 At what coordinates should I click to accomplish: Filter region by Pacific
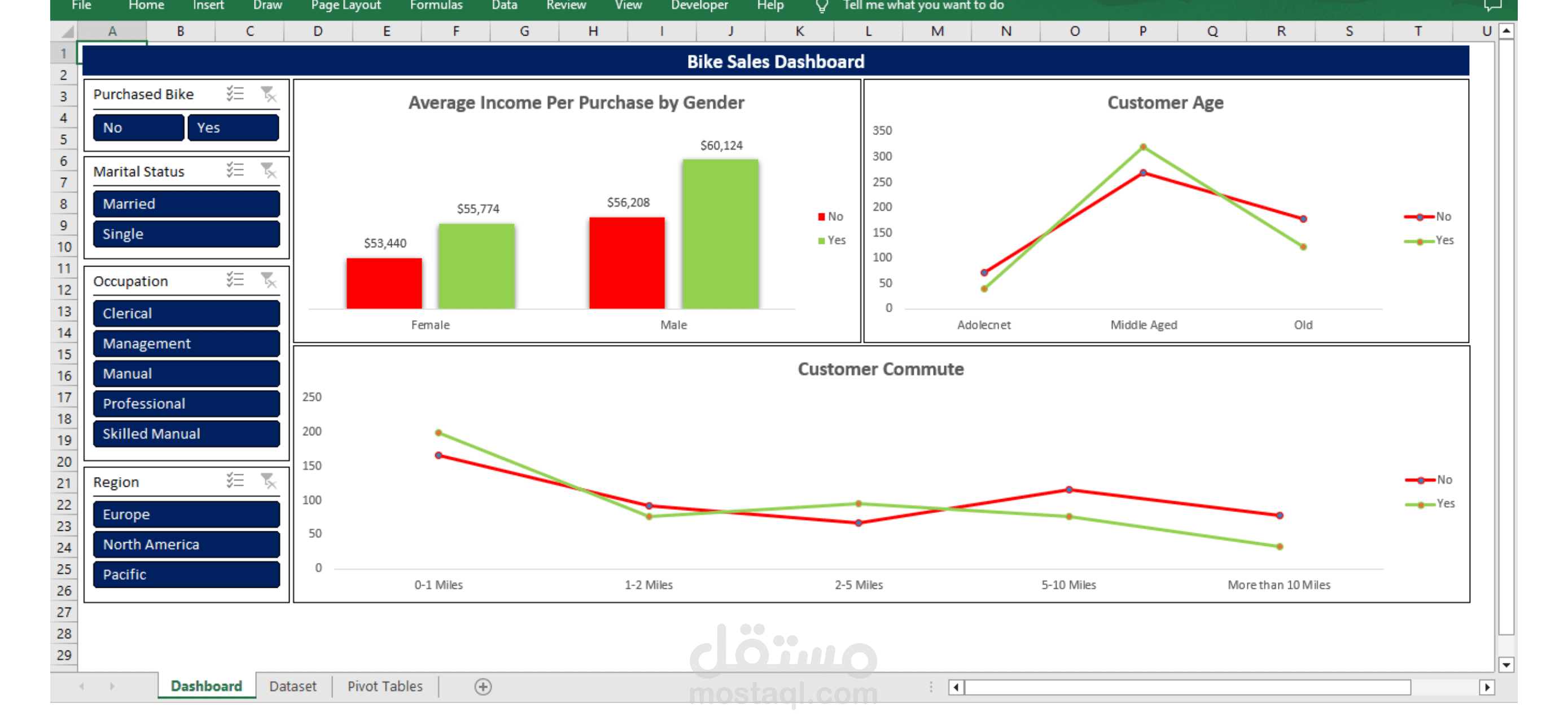click(186, 575)
